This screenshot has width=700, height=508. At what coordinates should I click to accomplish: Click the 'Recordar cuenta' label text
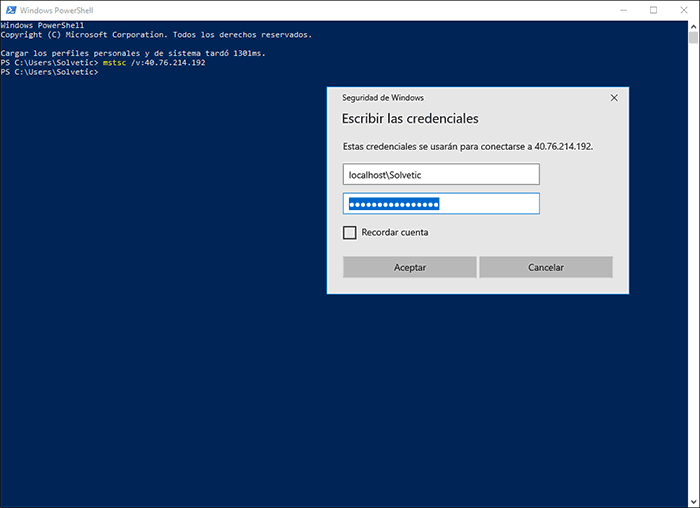(x=395, y=233)
